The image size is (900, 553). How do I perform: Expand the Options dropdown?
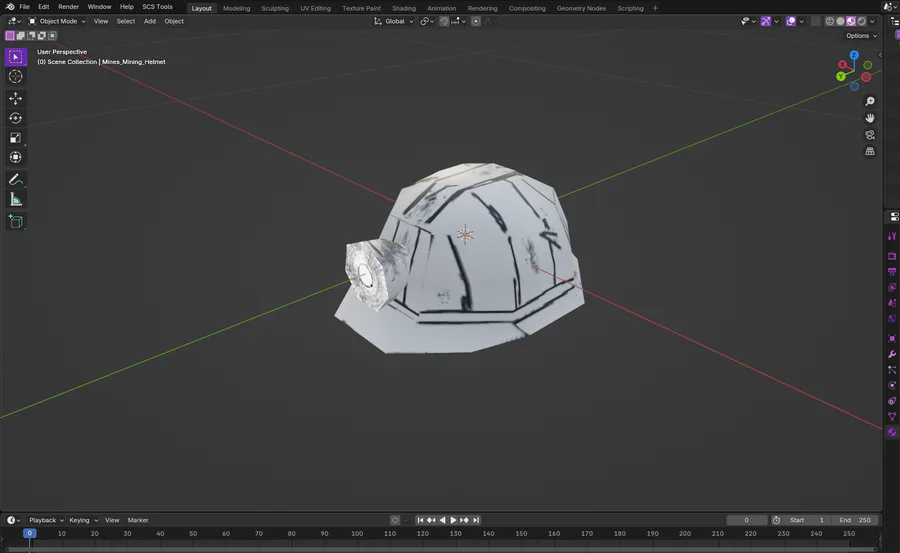(862, 36)
